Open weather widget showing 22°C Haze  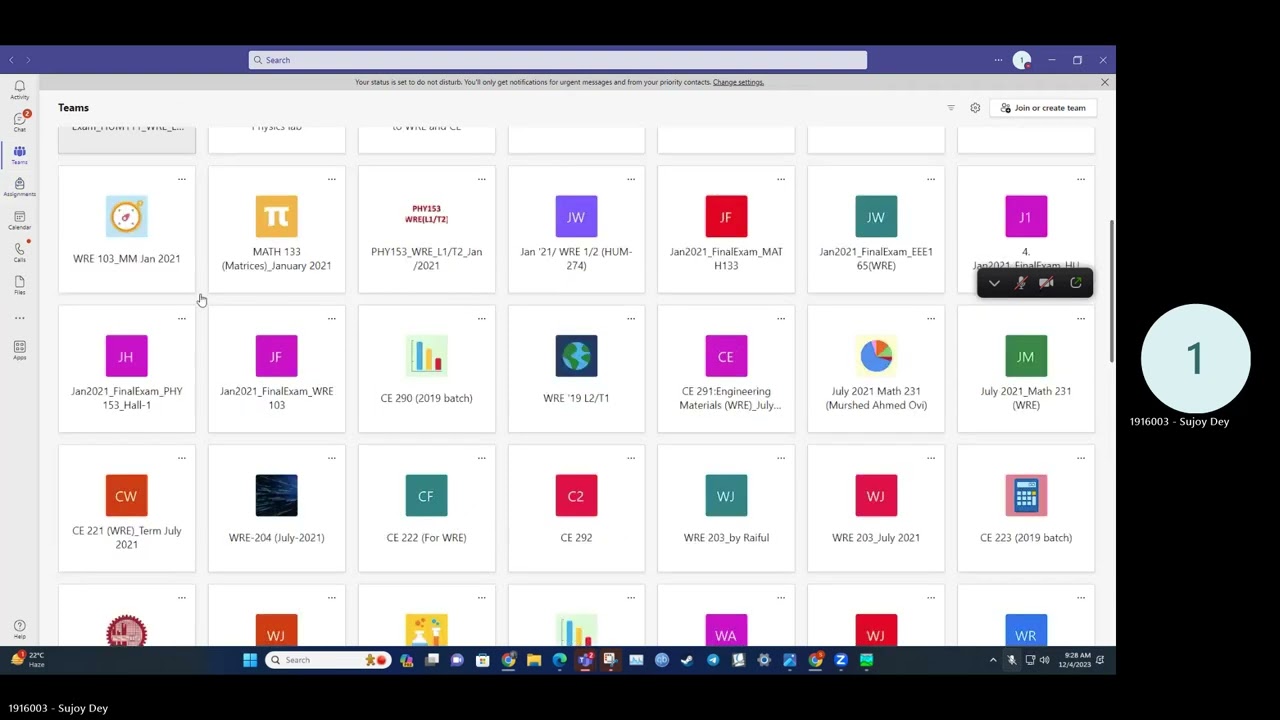[29, 660]
